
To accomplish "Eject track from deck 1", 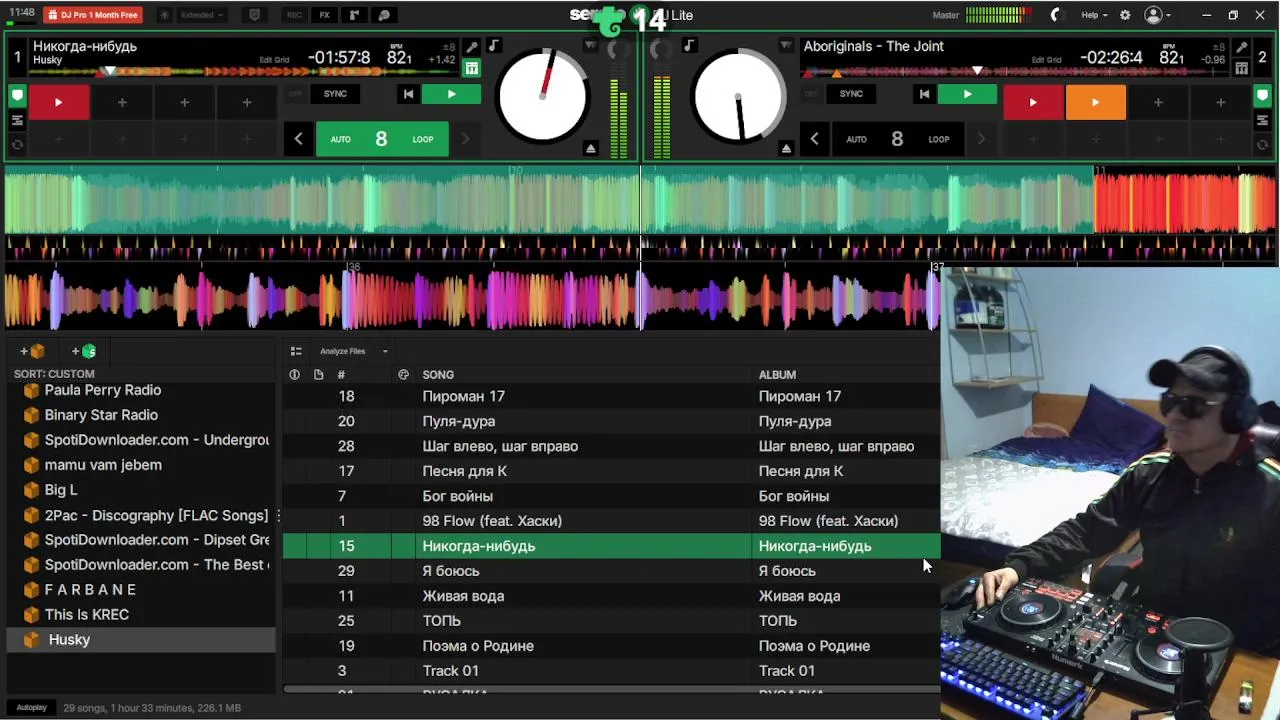I will (591, 148).
